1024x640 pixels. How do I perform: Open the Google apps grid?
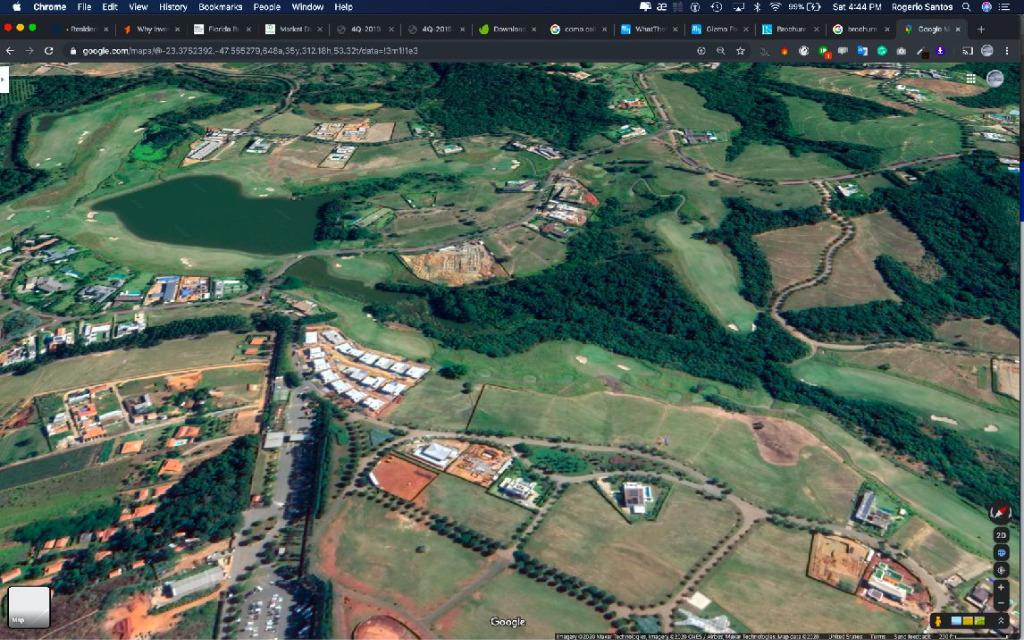coord(971,78)
